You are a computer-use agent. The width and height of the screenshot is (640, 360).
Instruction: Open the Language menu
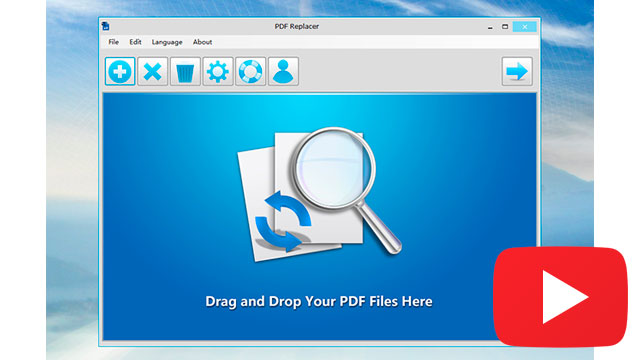(167, 42)
